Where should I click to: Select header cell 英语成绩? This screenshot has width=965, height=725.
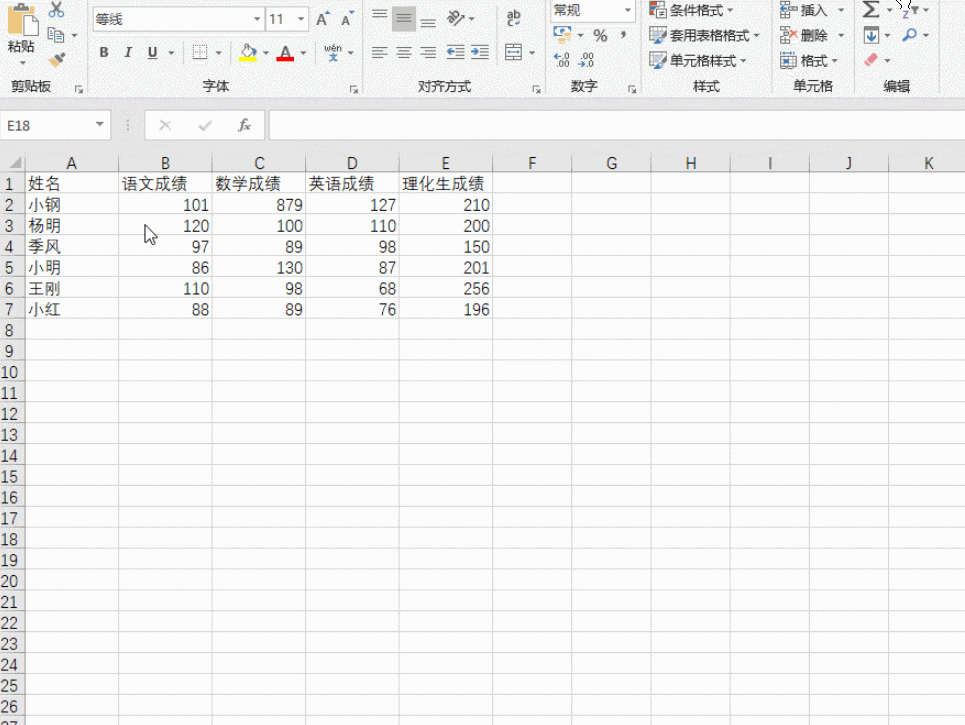pyautogui.click(x=352, y=183)
